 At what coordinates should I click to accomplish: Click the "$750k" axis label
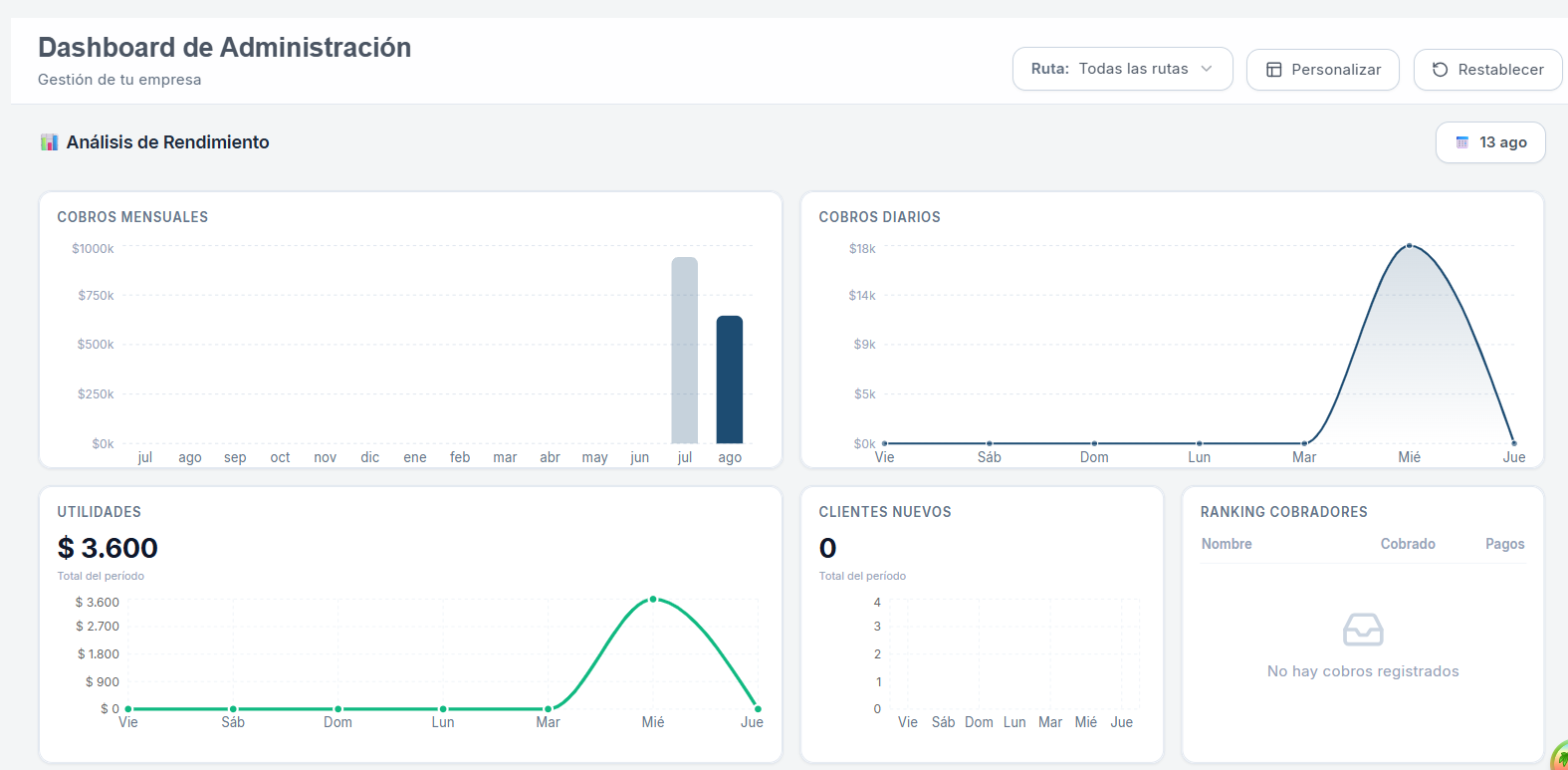pos(96,296)
